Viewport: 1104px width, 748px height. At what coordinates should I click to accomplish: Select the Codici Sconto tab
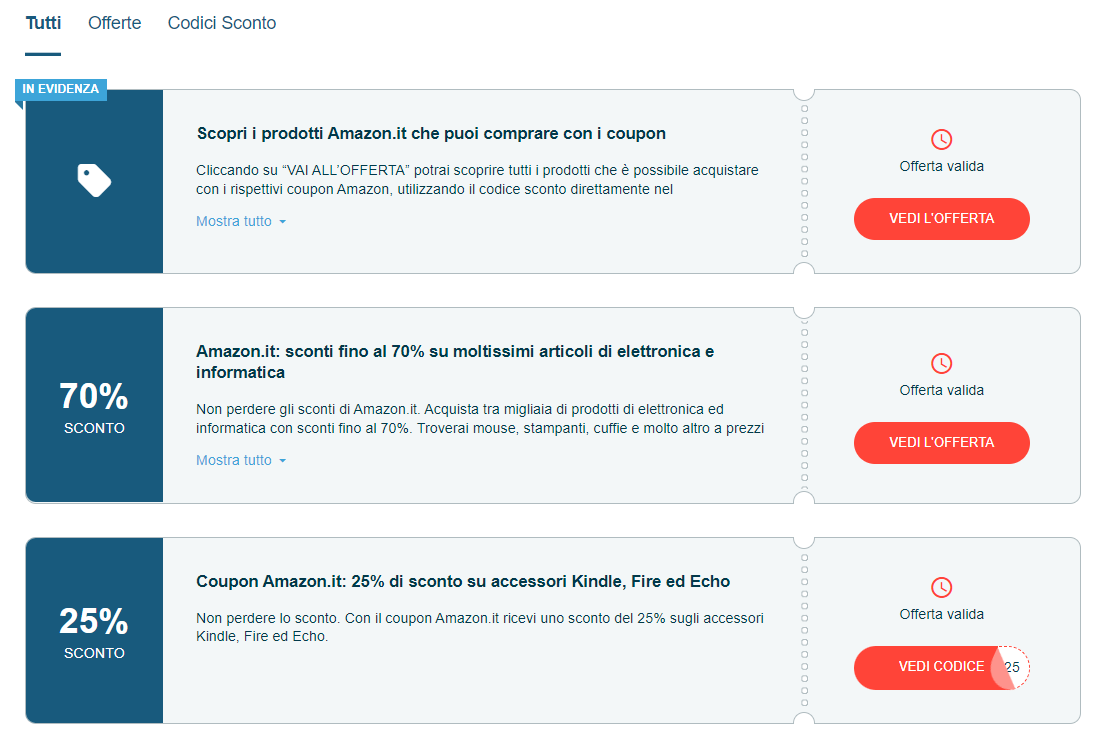pos(222,23)
